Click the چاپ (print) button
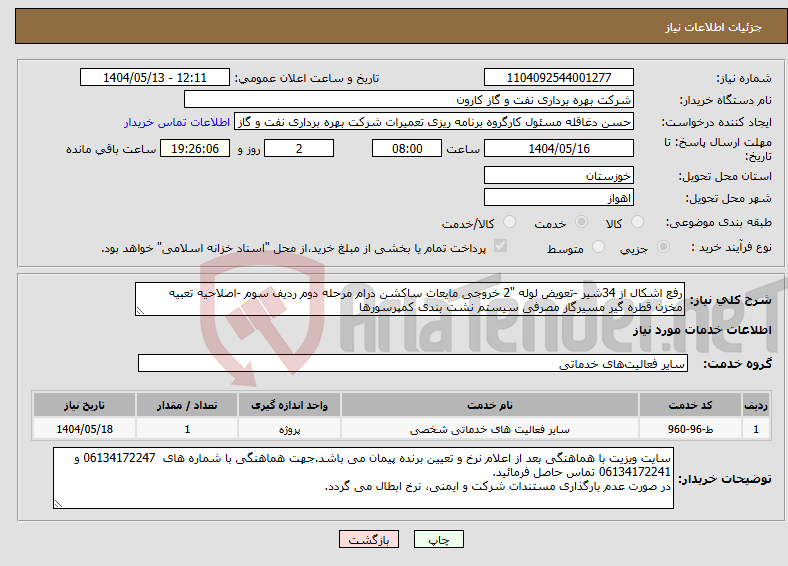This screenshot has width=788, height=566. tap(438, 539)
